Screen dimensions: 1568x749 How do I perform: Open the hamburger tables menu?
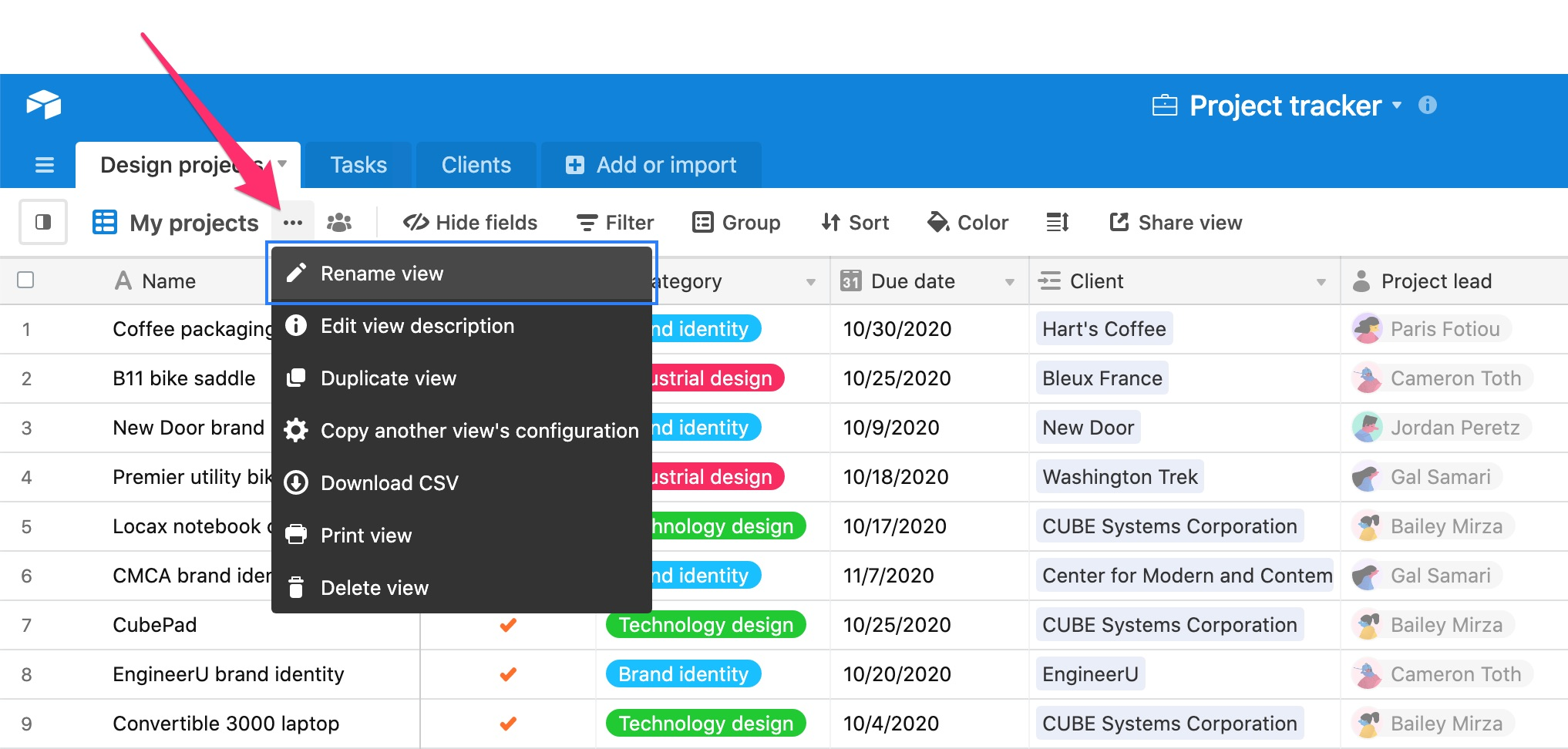coord(45,165)
